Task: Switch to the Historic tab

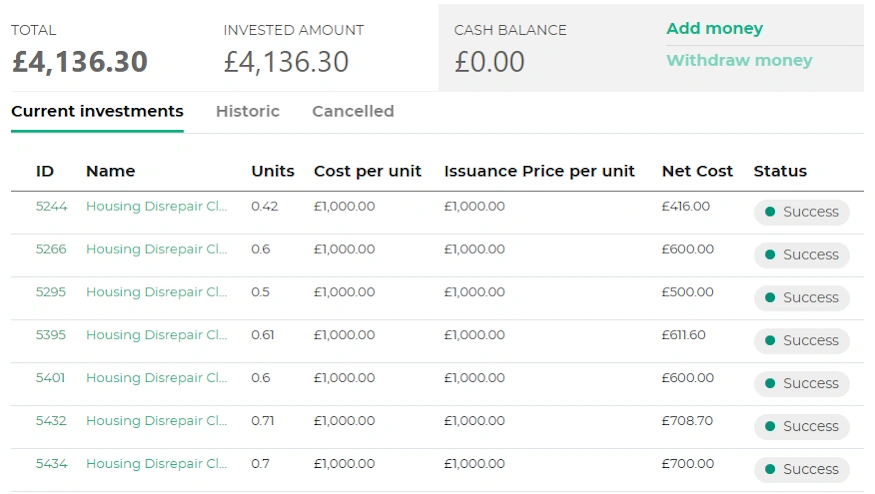Action: pyautogui.click(x=247, y=111)
